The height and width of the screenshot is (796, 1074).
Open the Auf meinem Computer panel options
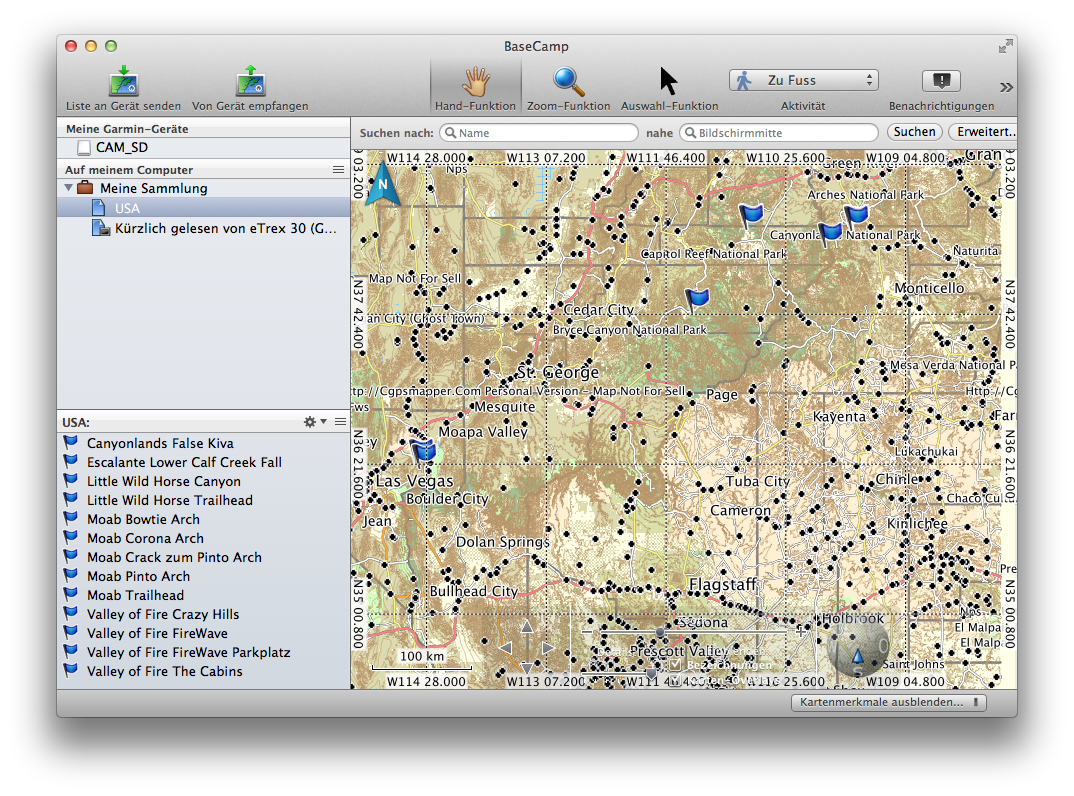click(338, 169)
